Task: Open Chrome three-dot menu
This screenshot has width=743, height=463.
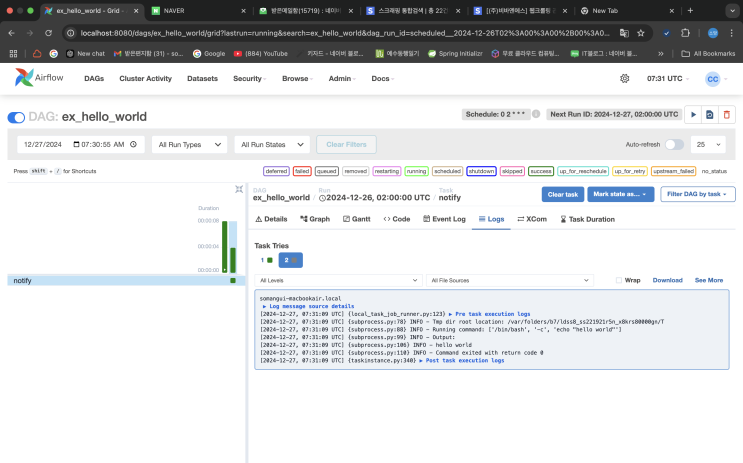Action: [x=732, y=33]
